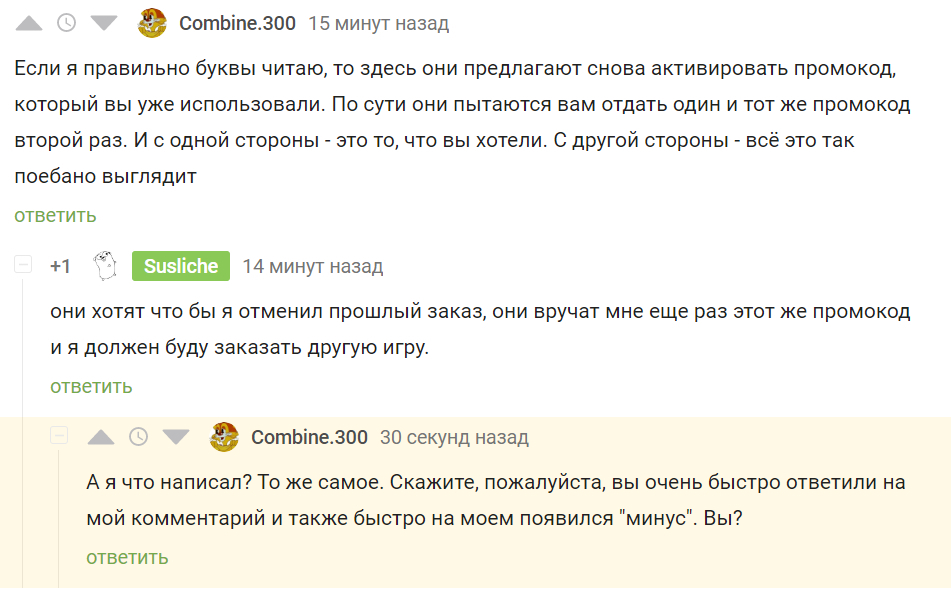The height and width of the screenshot is (595, 951).
Task: Open the Combine.300 username in the highlighted reply
Action: click(309, 437)
